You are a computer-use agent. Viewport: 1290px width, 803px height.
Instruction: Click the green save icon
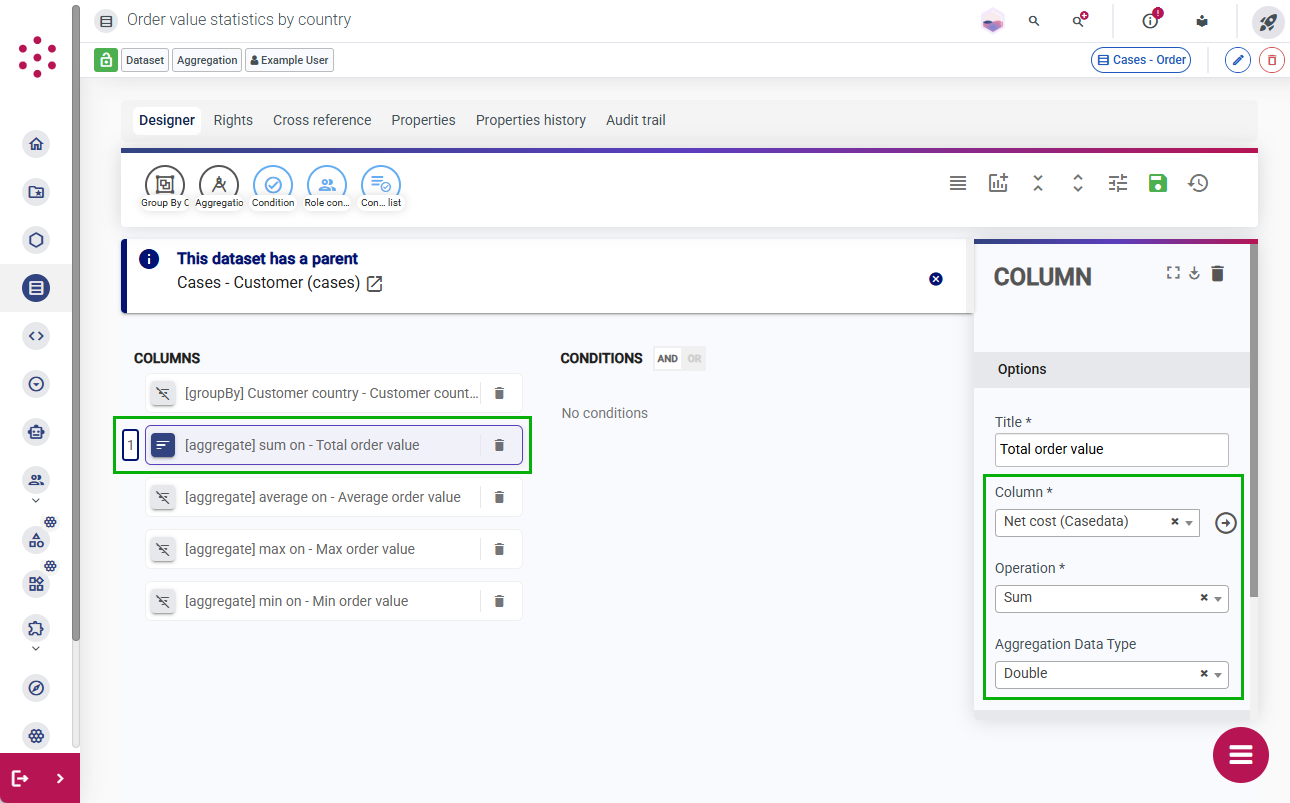[x=1158, y=183]
